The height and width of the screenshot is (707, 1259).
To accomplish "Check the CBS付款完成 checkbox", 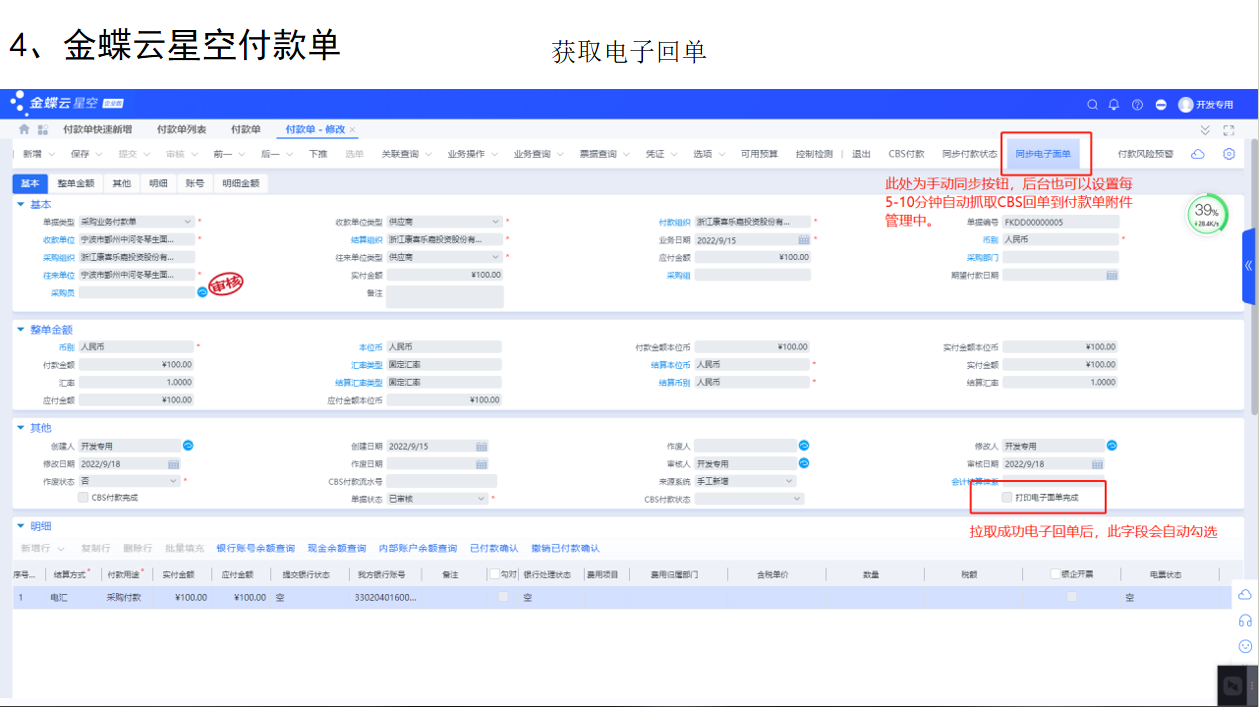I will pos(83,496).
